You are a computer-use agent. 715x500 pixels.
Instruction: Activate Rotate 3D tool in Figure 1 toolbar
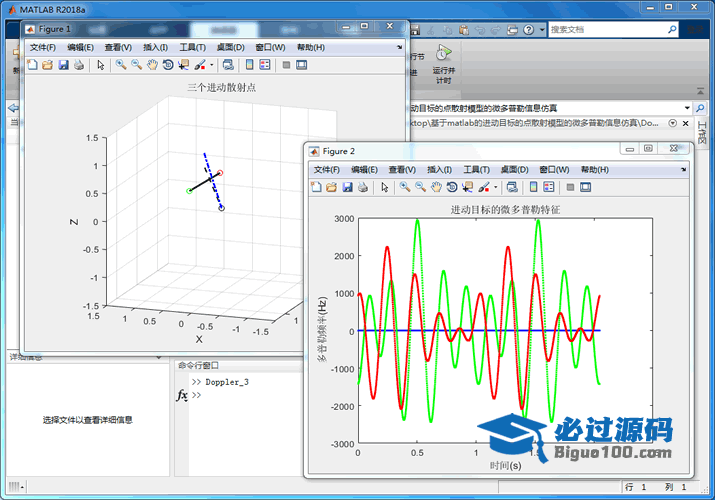click(x=168, y=65)
